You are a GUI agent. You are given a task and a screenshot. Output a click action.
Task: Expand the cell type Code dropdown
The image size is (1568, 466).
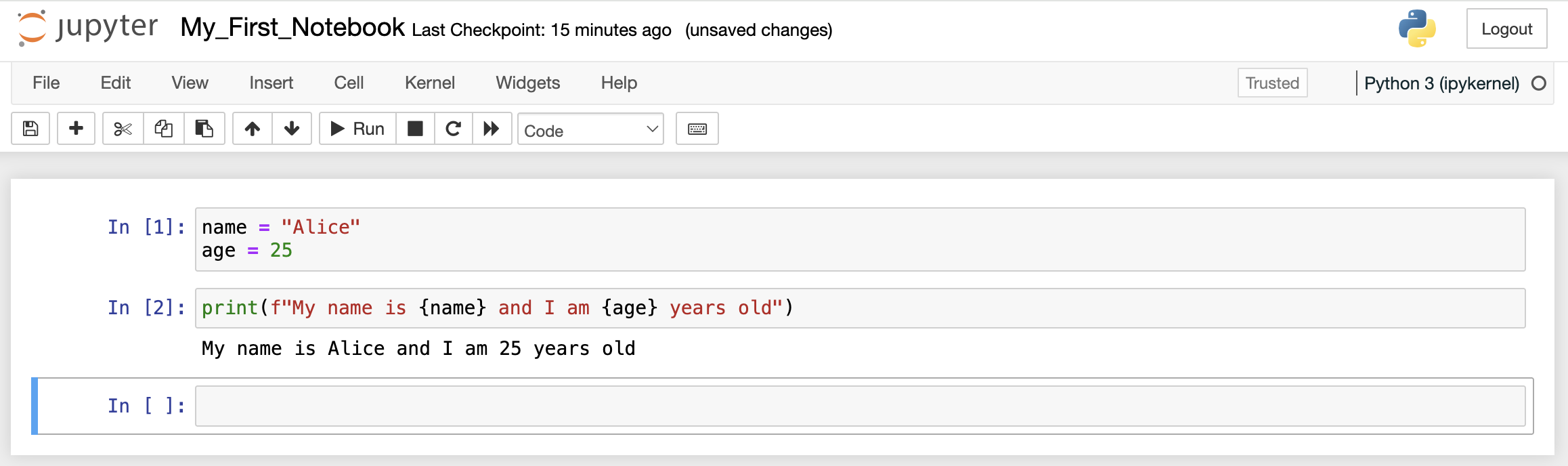590,129
